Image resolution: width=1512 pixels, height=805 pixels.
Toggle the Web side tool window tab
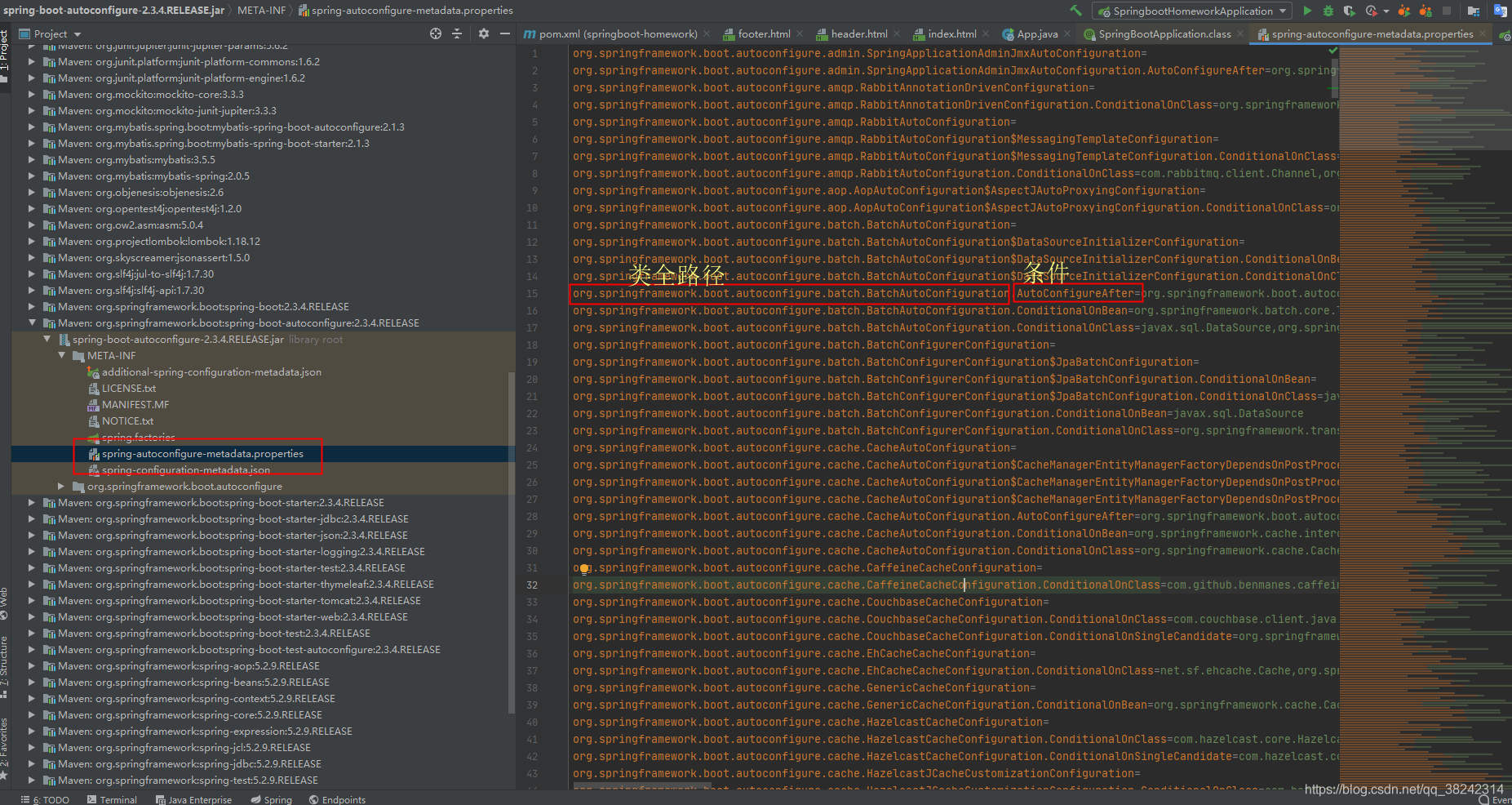click(4, 602)
